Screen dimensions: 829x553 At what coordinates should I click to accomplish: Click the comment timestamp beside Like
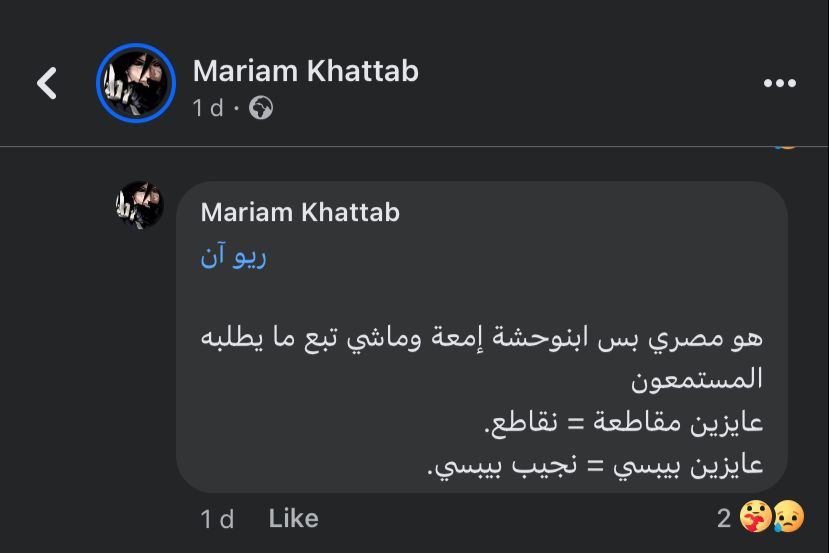[217, 518]
